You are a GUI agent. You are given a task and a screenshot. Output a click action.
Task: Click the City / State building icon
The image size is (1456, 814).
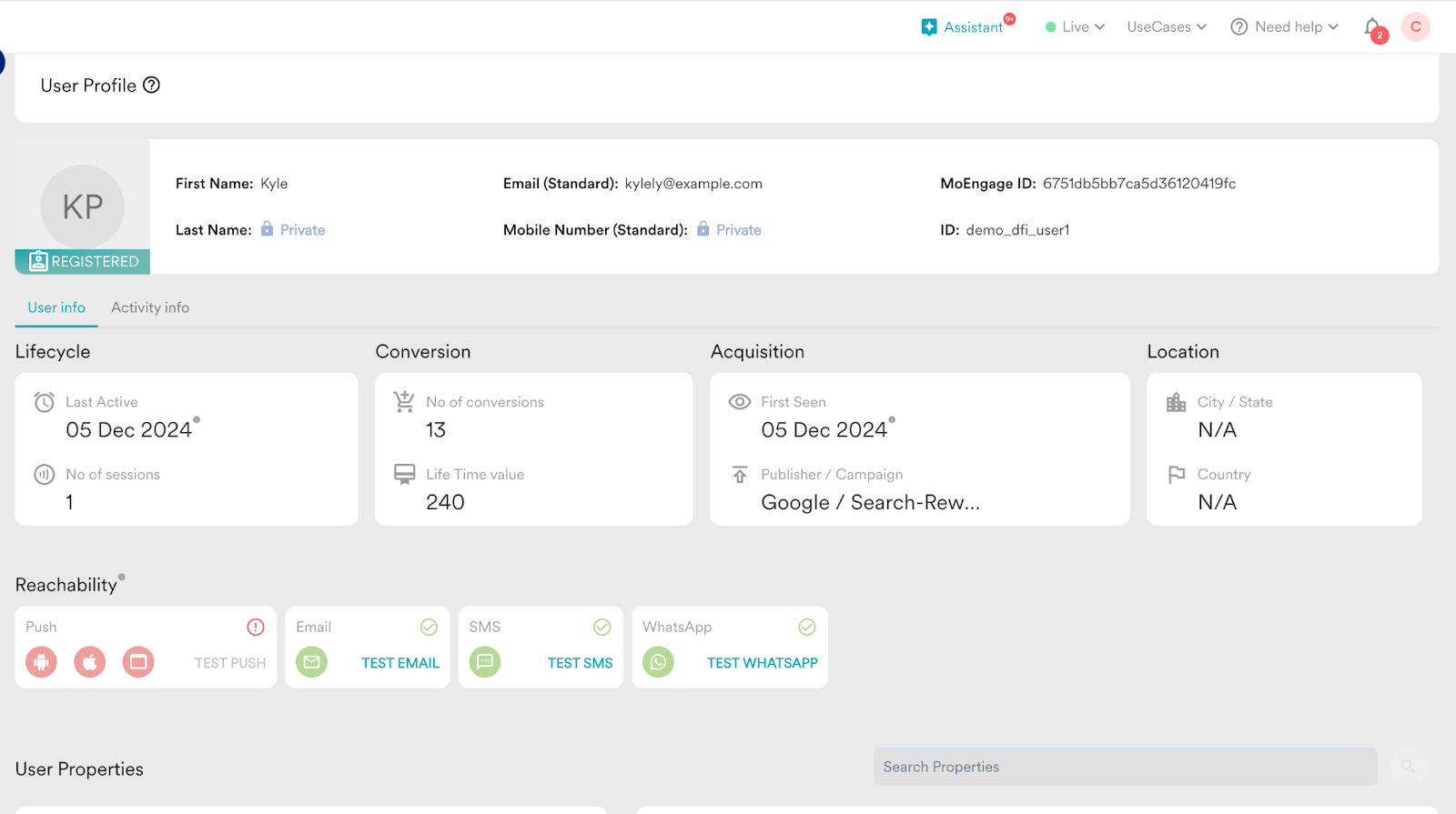[x=1177, y=402]
